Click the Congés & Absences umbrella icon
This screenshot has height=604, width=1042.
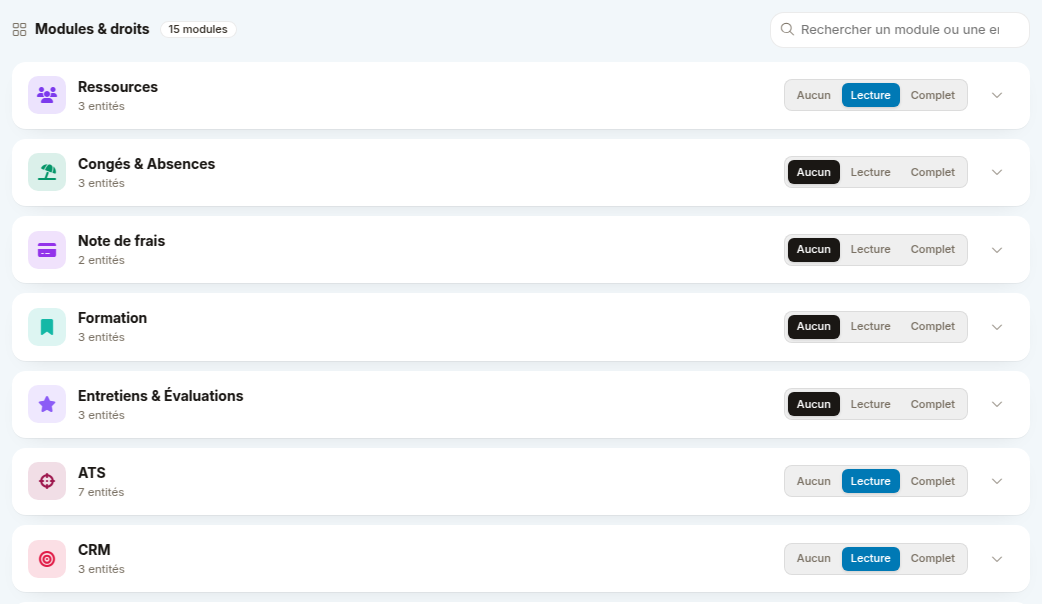47,172
